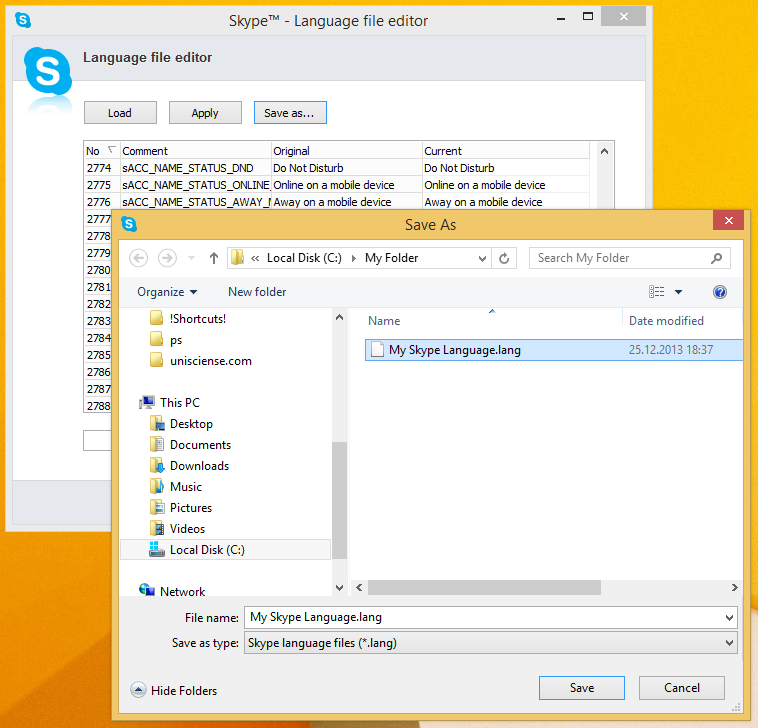Screen dimensions: 758x728
Task: Click Comment column header in editor
Action: pos(195,151)
